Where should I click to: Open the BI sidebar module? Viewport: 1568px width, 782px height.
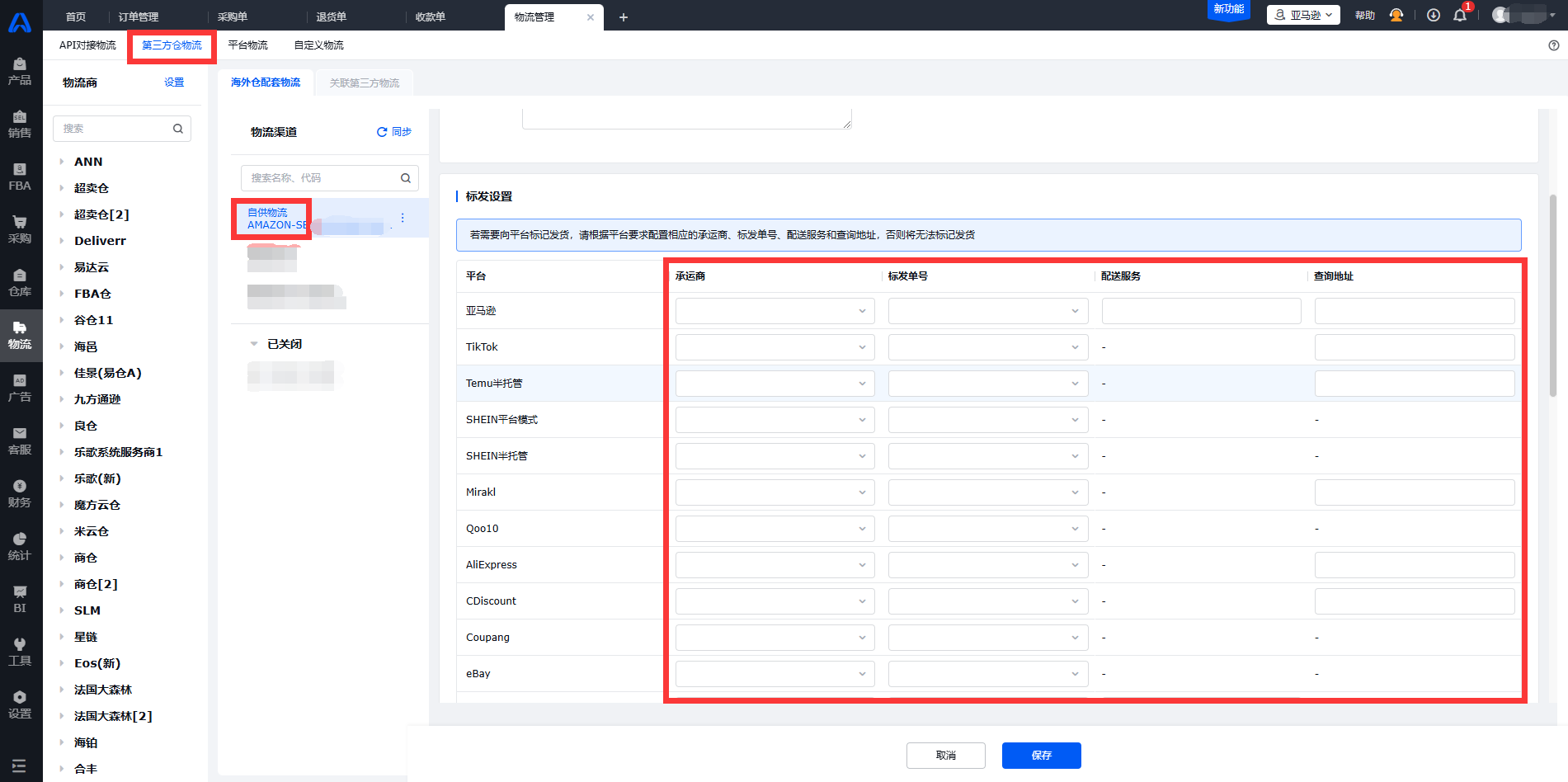pyautogui.click(x=20, y=600)
